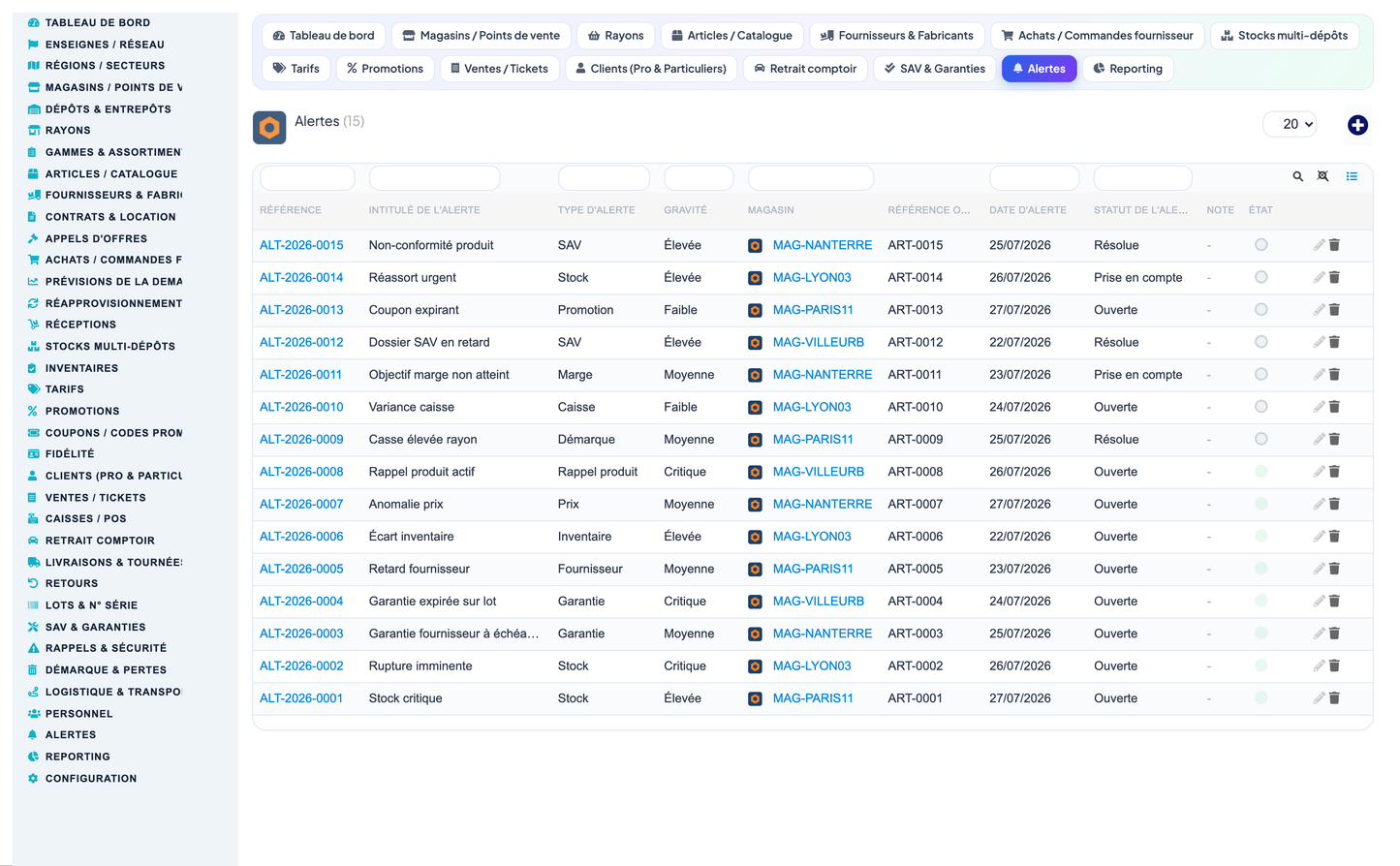The width and height of the screenshot is (1400, 866).
Task: Click percent icon of Promotions sidebar entry
Action: (33, 411)
